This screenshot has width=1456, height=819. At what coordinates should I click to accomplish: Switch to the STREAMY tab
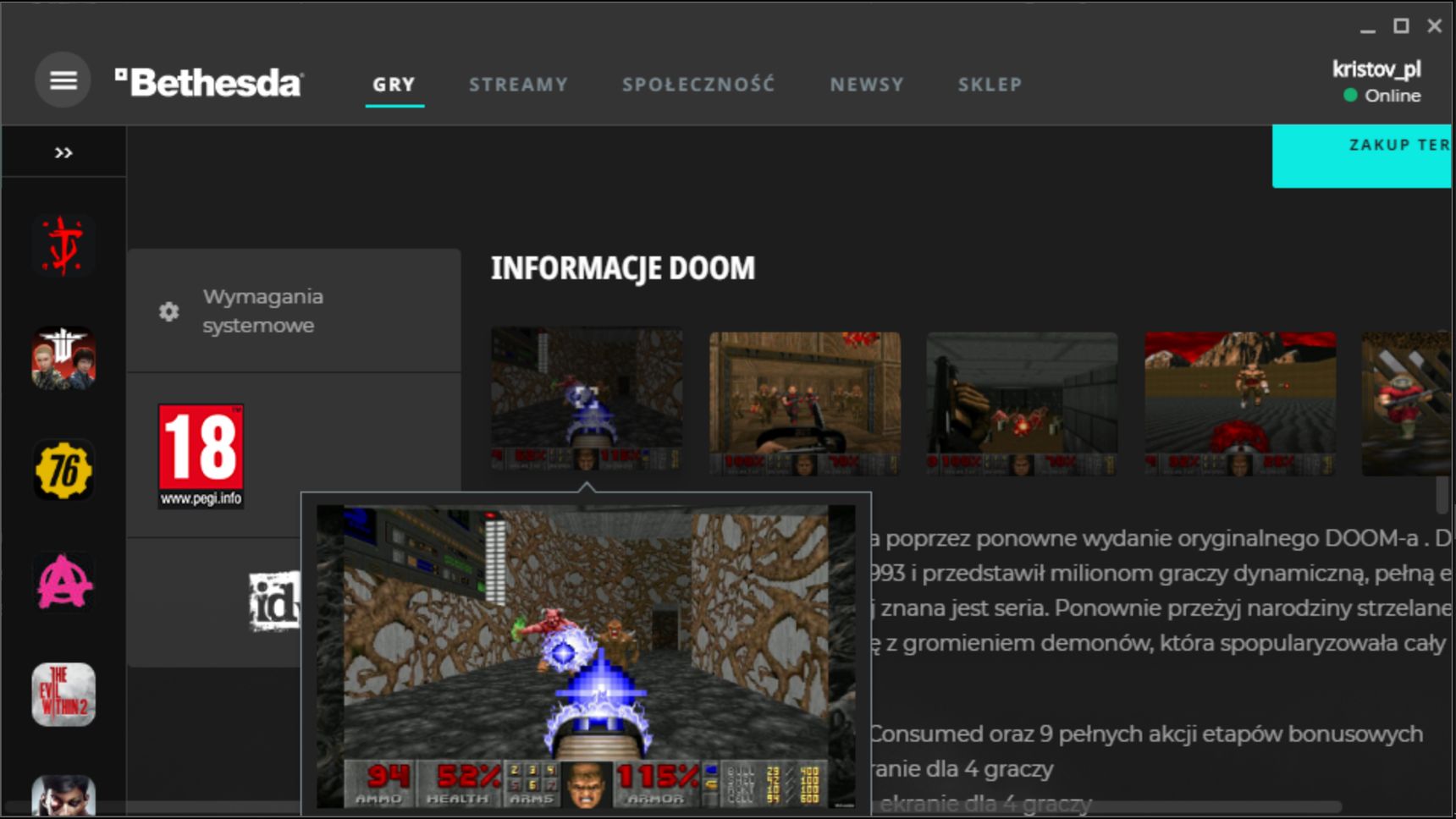tap(519, 85)
